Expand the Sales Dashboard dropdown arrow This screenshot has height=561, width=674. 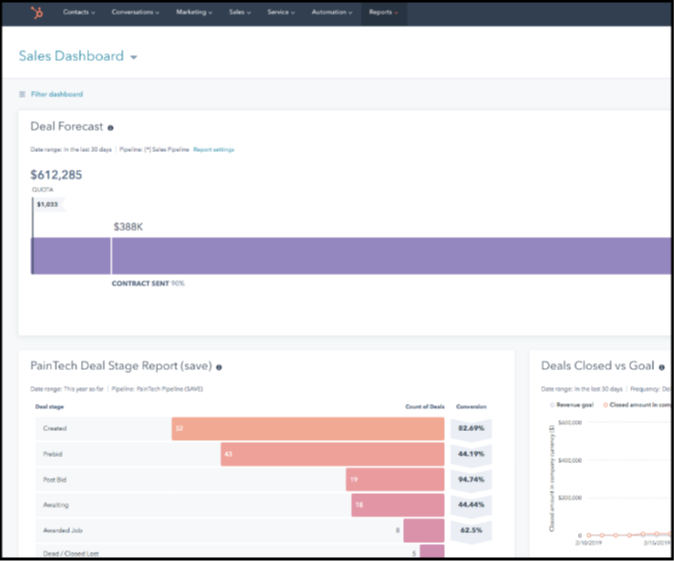[134, 58]
